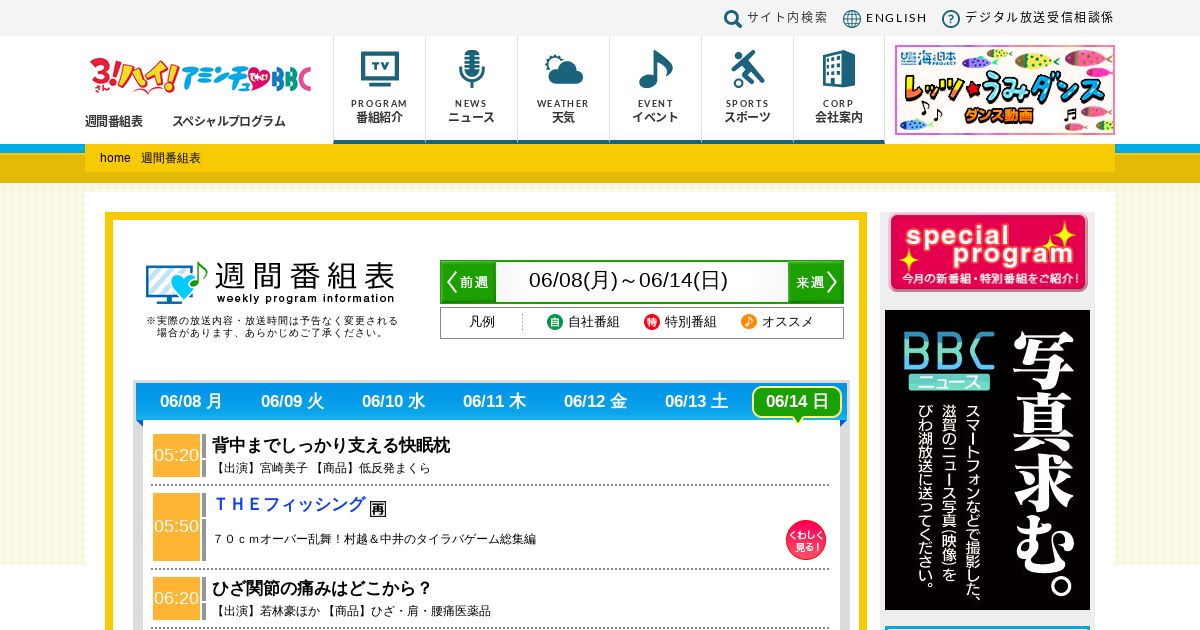Open デジタル放送受信相談係 link
The width and height of the screenshot is (1200, 630).
1039,18
